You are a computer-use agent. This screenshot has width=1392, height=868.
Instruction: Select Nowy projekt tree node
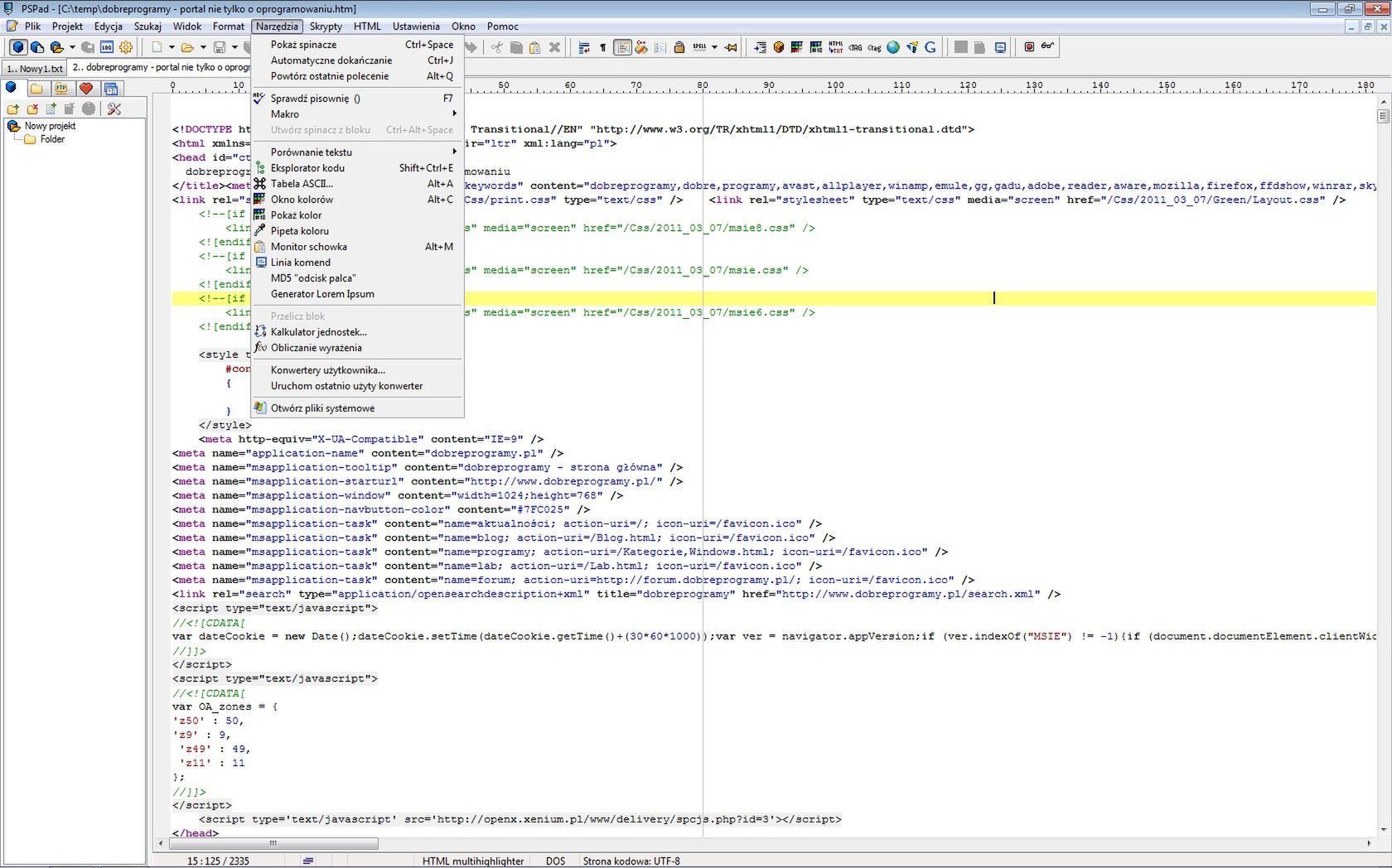[x=50, y=126]
